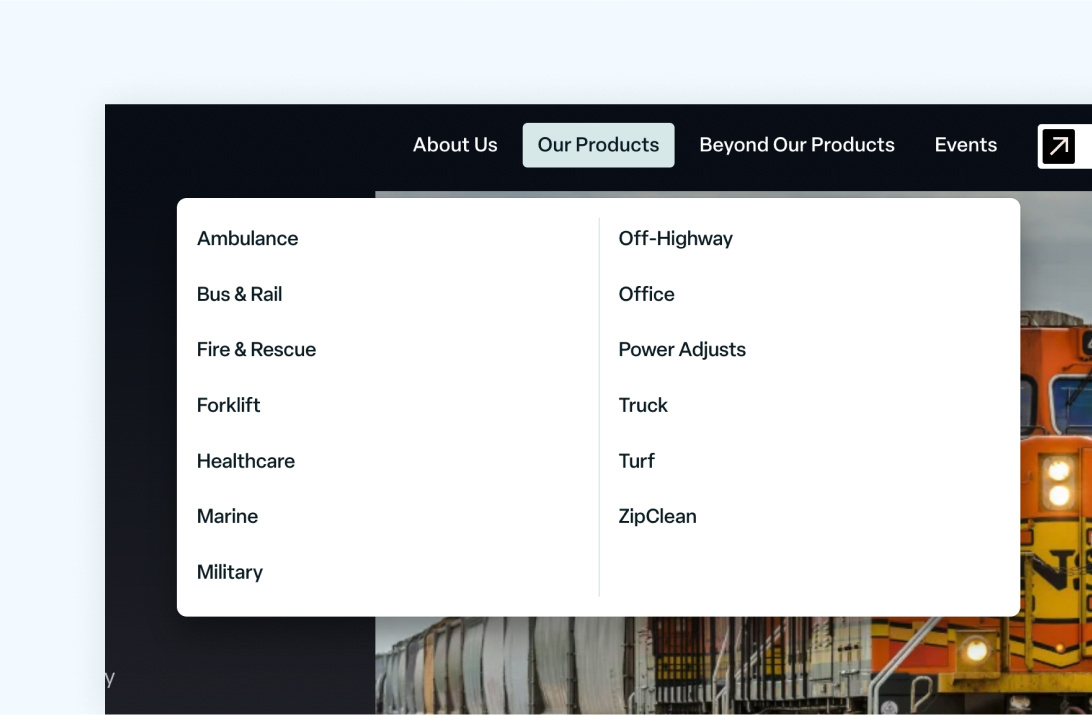Screen dimensions: 1092x715
Task: Open the Ambulance products page
Action: (x=248, y=238)
